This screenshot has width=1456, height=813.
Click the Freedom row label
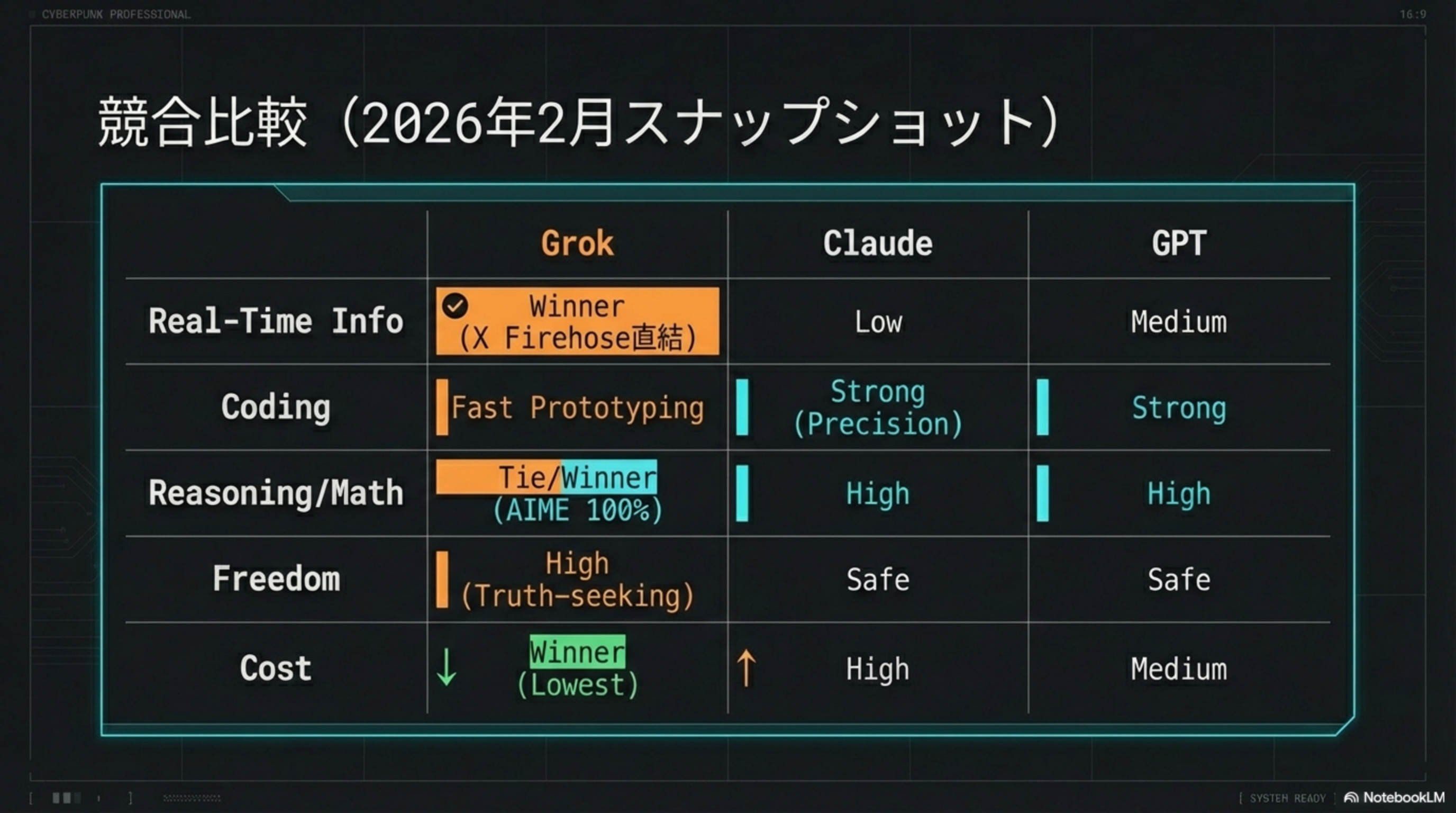[x=276, y=579]
